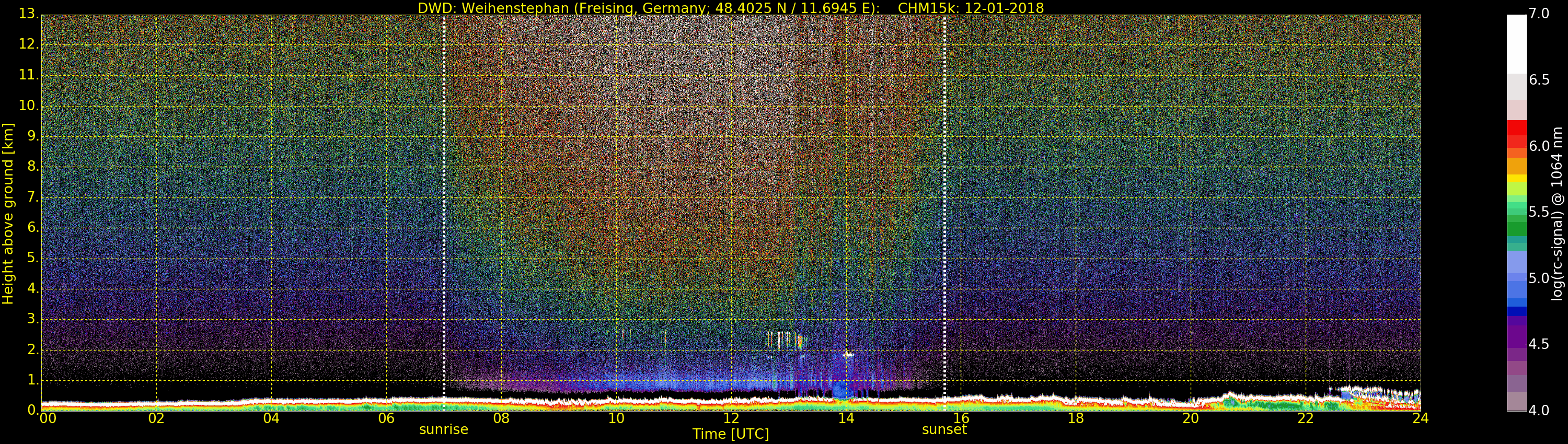Click the white band at colorbar top
The width and height of the screenshot is (1568, 444).
coord(1516,43)
